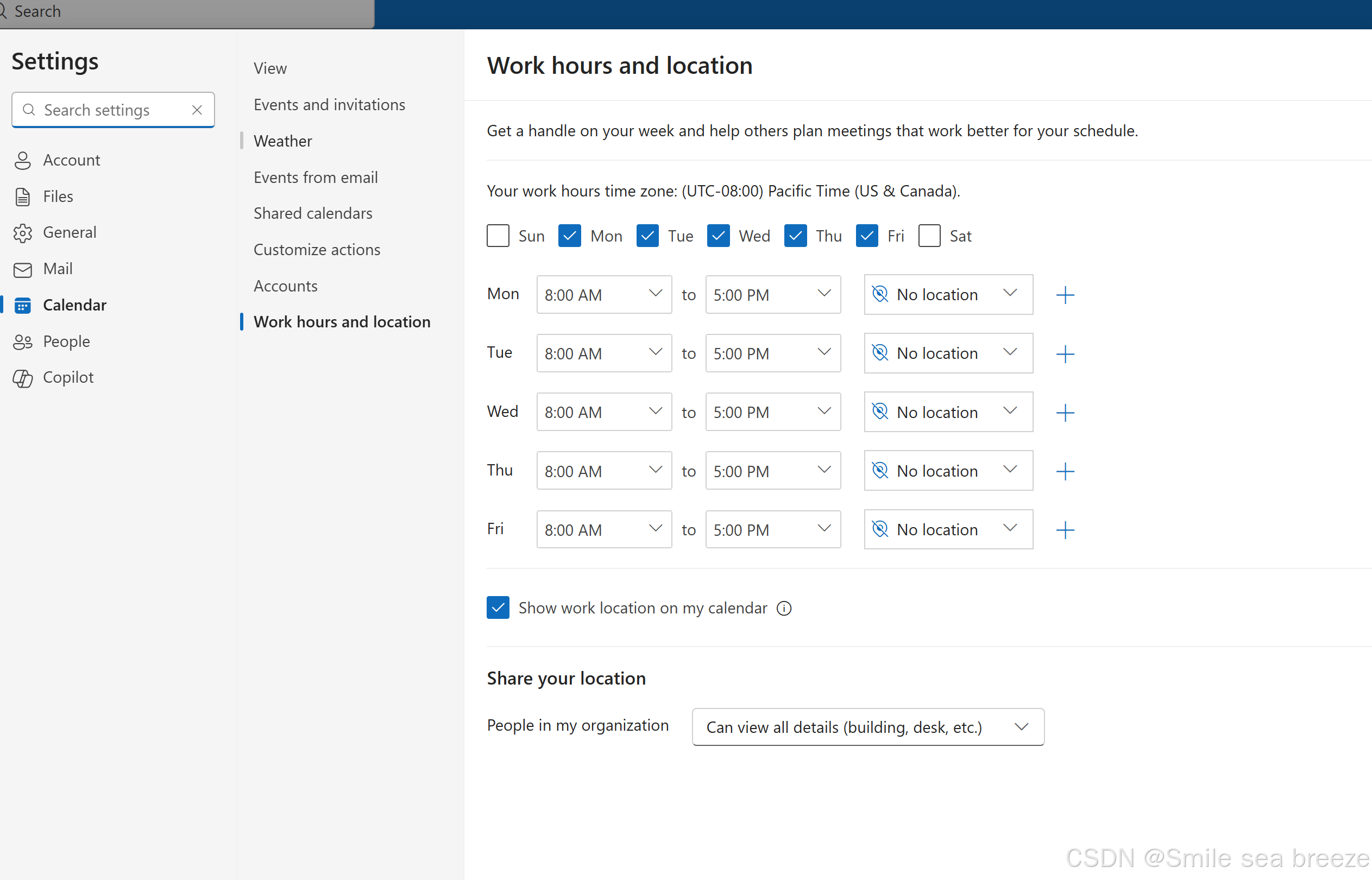
Task: Open the Files settings section
Action: (58, 196)
